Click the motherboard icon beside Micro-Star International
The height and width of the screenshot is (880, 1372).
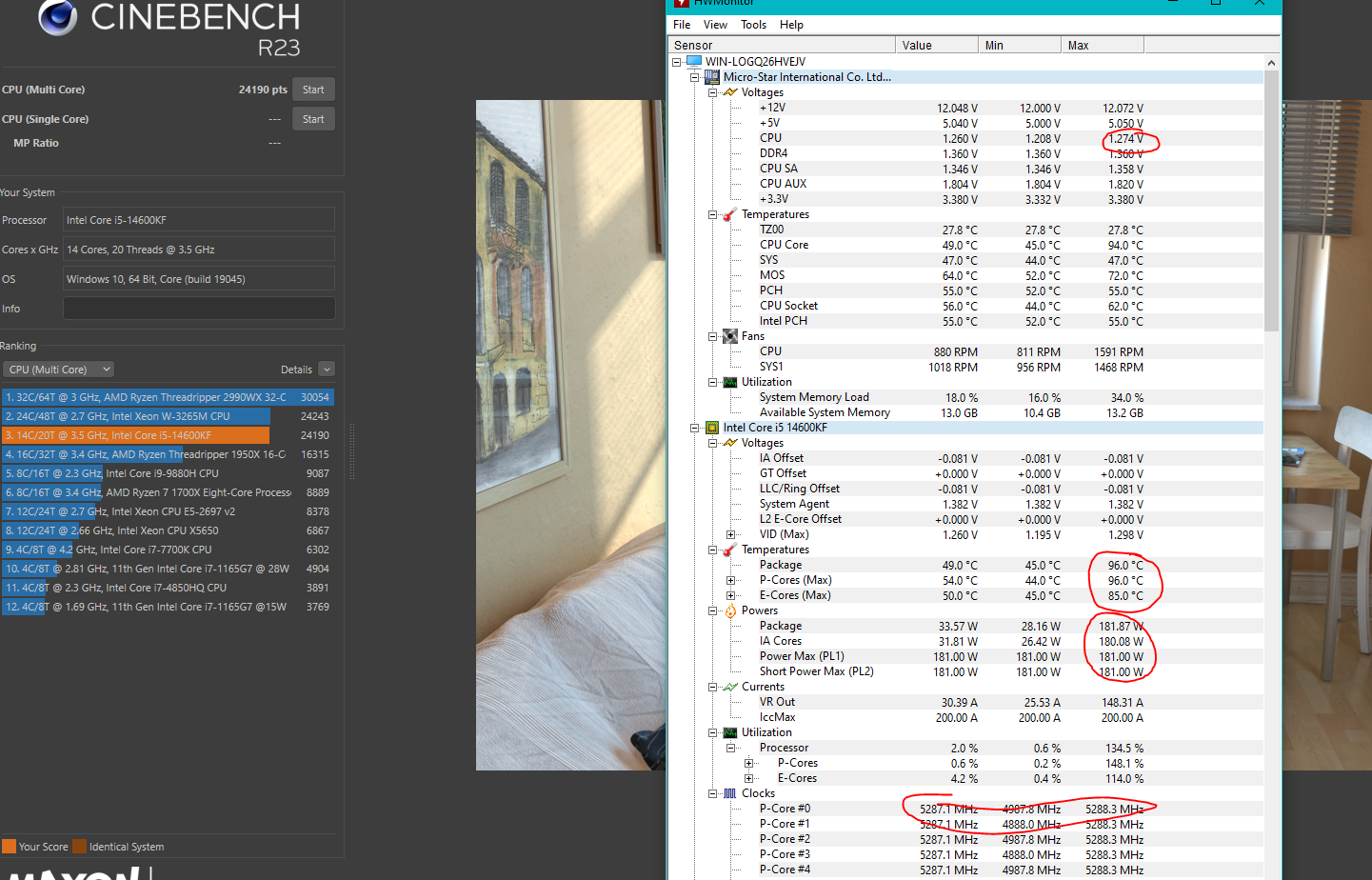[x=712, y=77]
